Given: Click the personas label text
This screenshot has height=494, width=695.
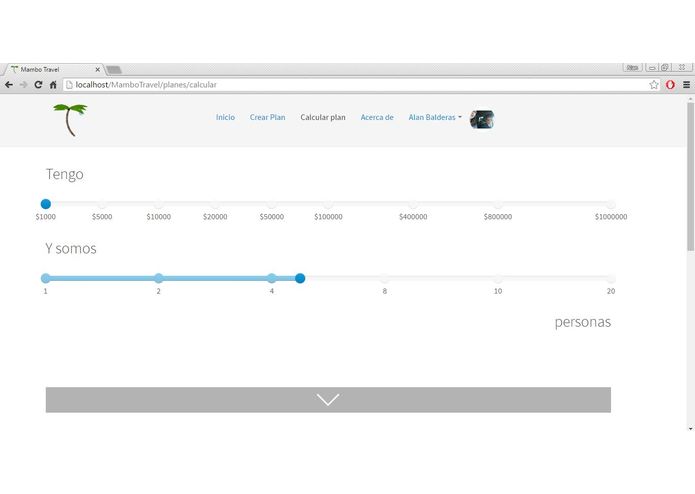Looking at the screenshot, I should (582, 322).
